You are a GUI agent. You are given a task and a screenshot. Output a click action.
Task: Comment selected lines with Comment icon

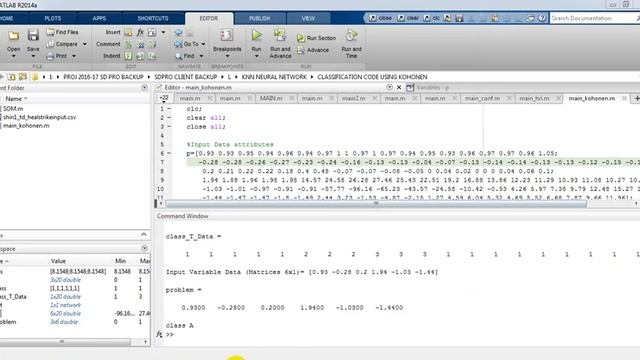tap(128, 44)
